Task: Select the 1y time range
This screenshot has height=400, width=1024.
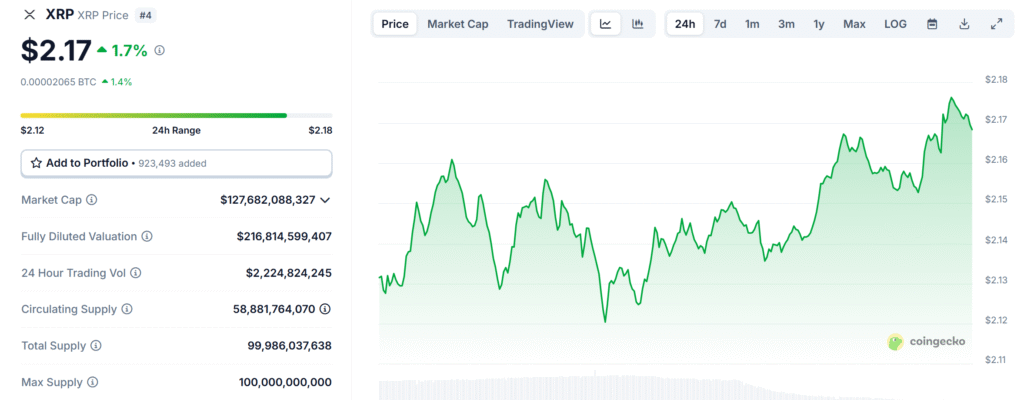Action: coord(819,24)
